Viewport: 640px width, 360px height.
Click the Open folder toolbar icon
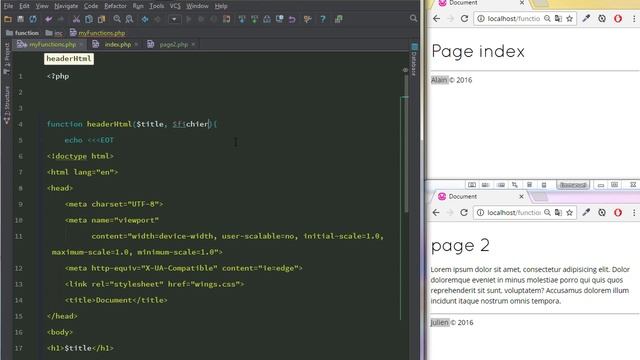tap(8, 19)
